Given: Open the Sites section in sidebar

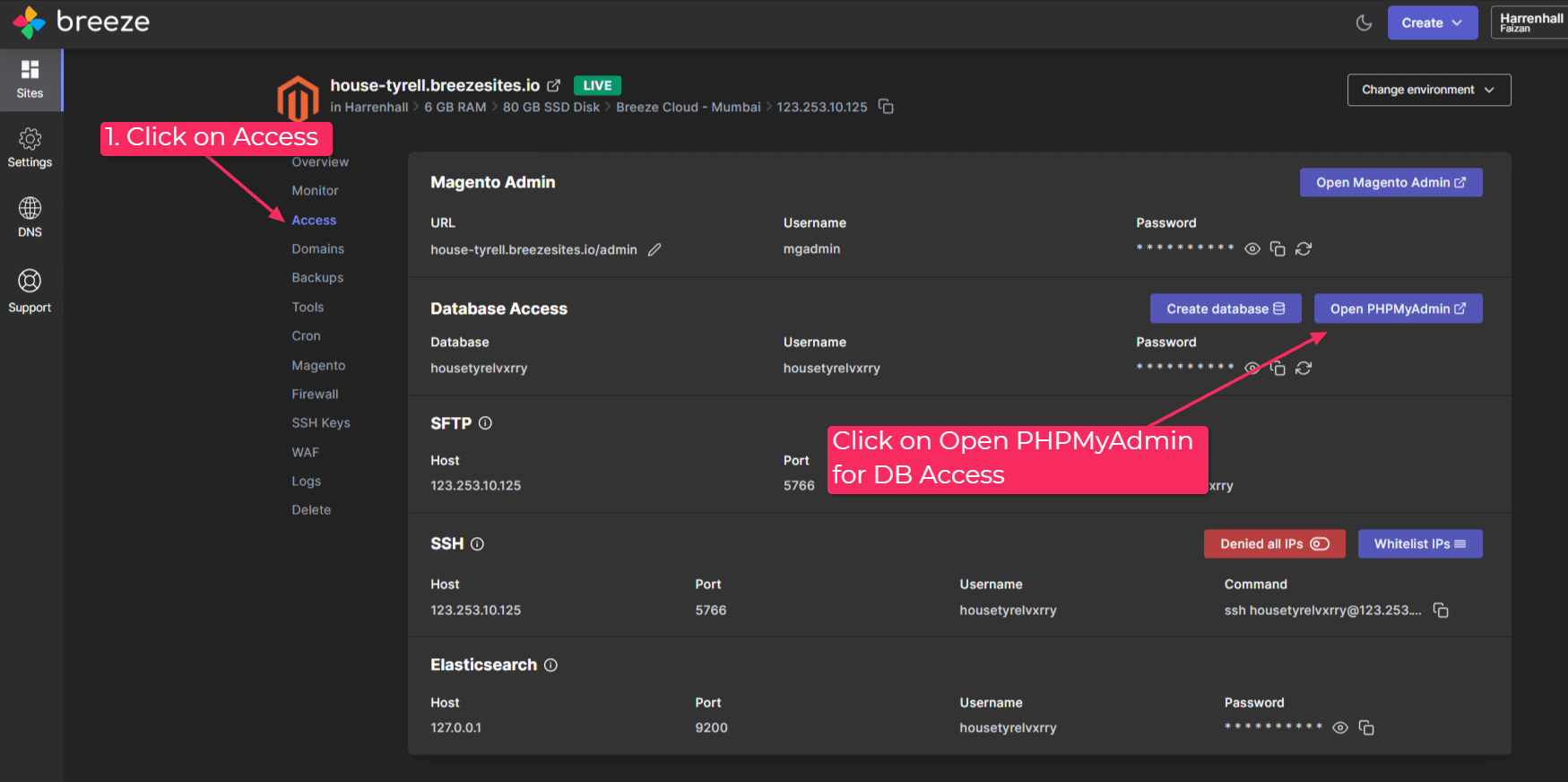Looking at the screenshot, I should point(30,80).
